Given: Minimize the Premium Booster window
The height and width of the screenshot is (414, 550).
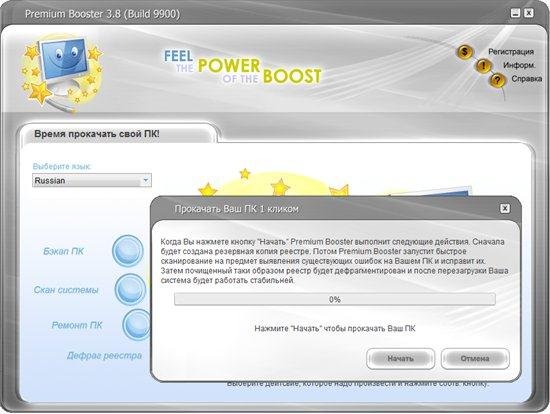Looking at the screenshot, I should pos(515,13).
